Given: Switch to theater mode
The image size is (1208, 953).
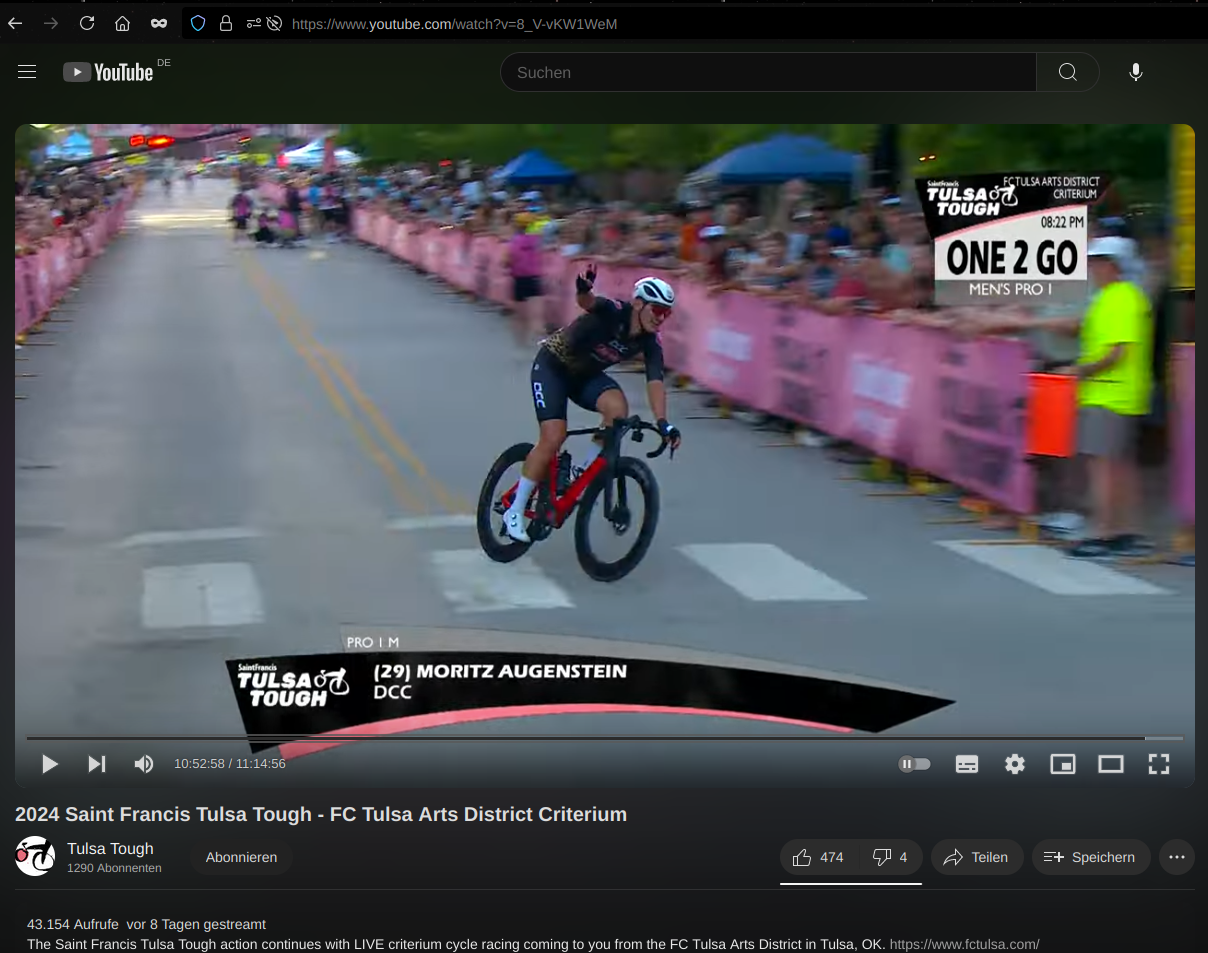Looking at the screenshot, I should pyautogui.click(x=1111, y=764).
